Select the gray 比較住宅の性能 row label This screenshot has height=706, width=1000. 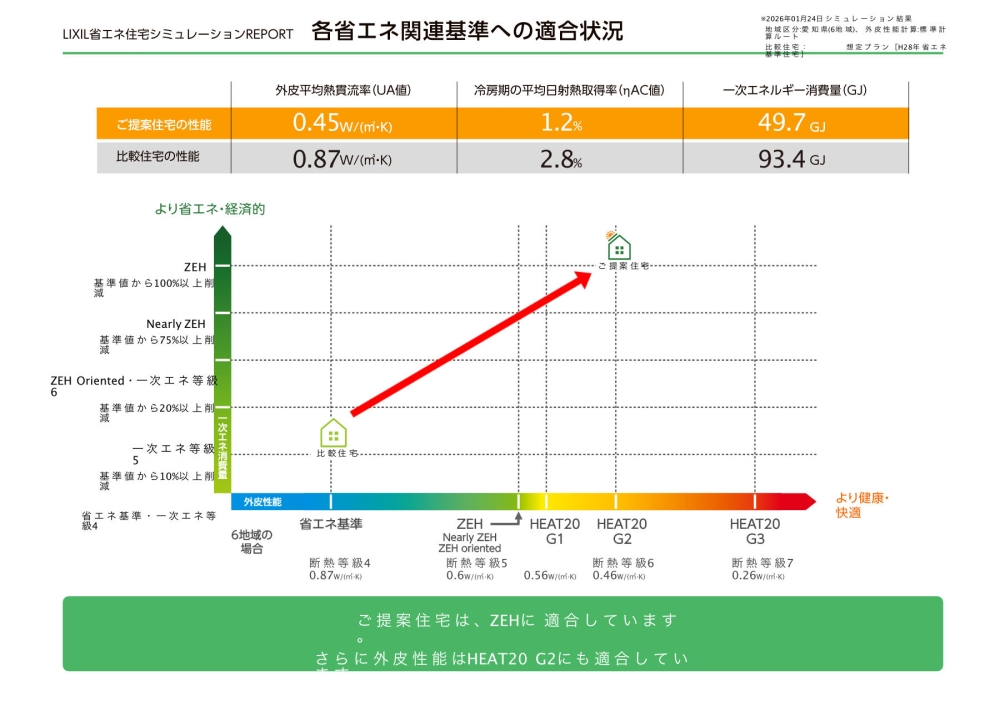point(164,157)
